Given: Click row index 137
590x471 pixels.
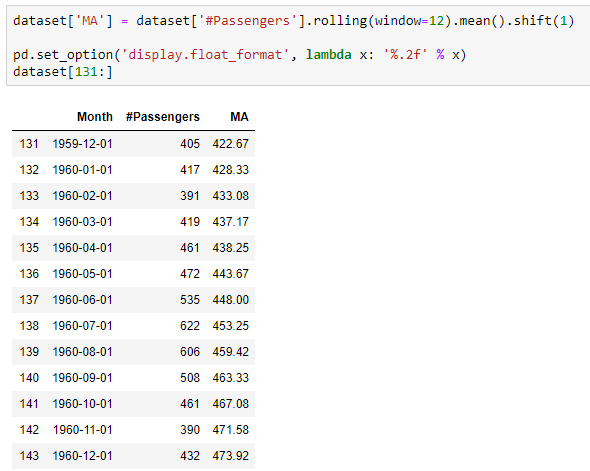Looking at the screenshot, I should (29, 299).
